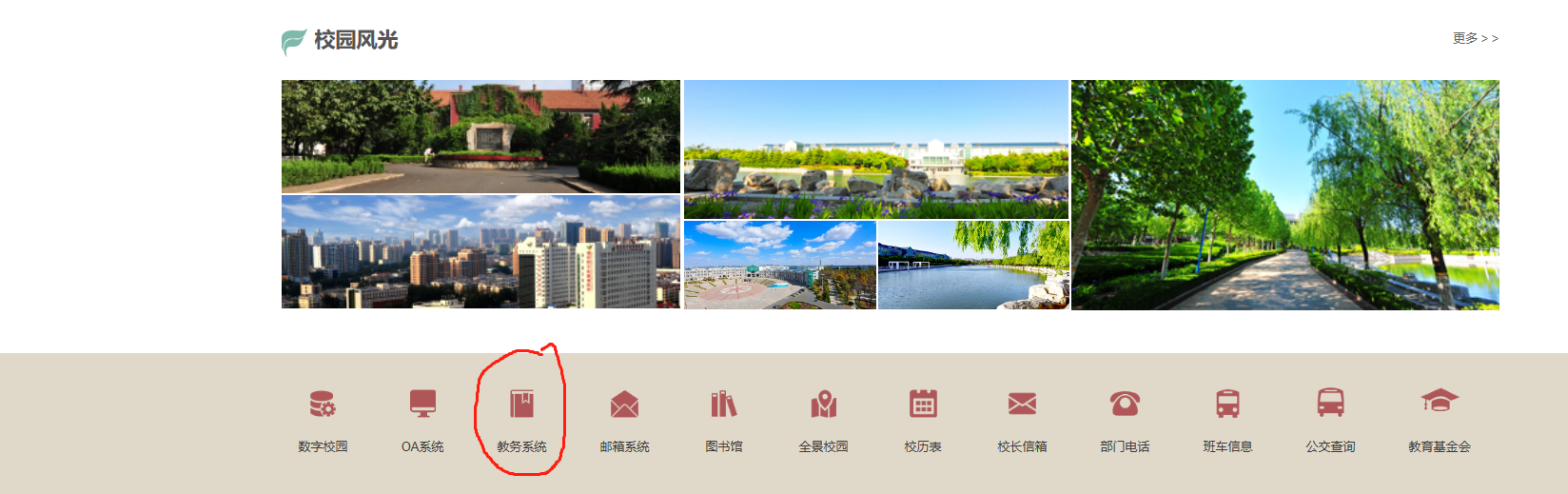Screen dimensions: 1568x494
Task: Open the 教务系统 book icon
Action: (521, 404)
